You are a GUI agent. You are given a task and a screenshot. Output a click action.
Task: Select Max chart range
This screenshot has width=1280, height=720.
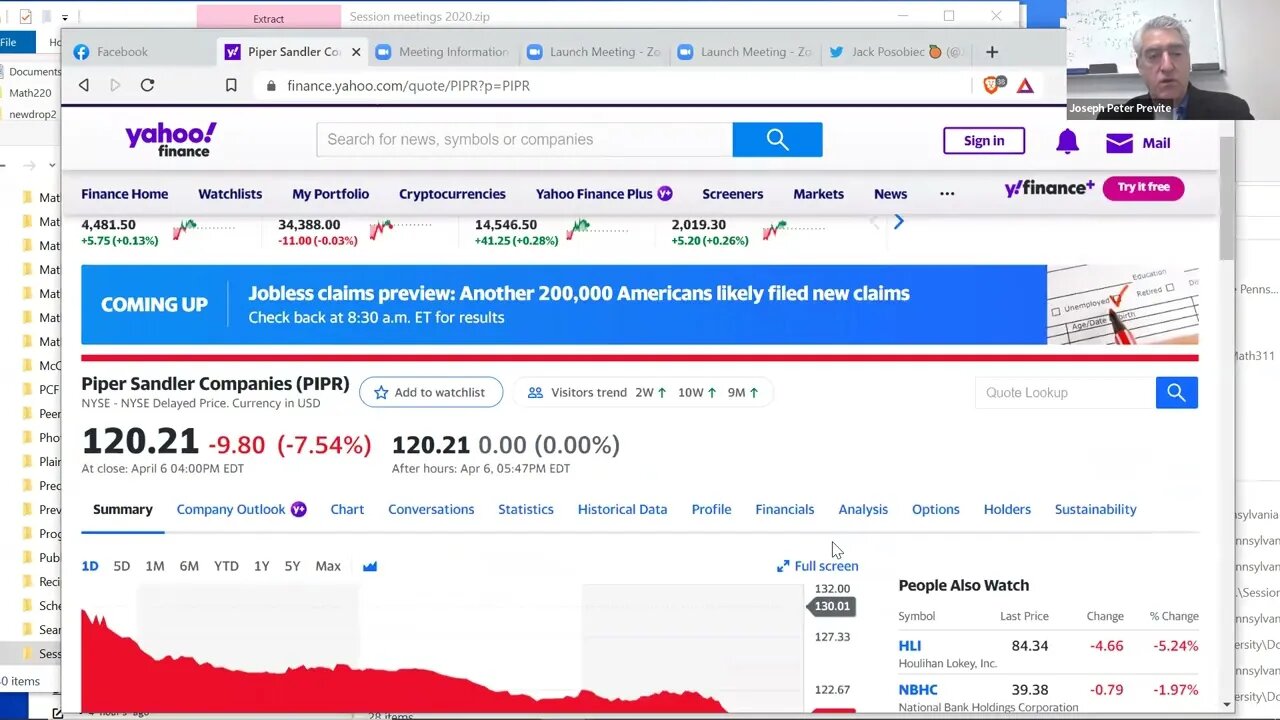(328, 566)
